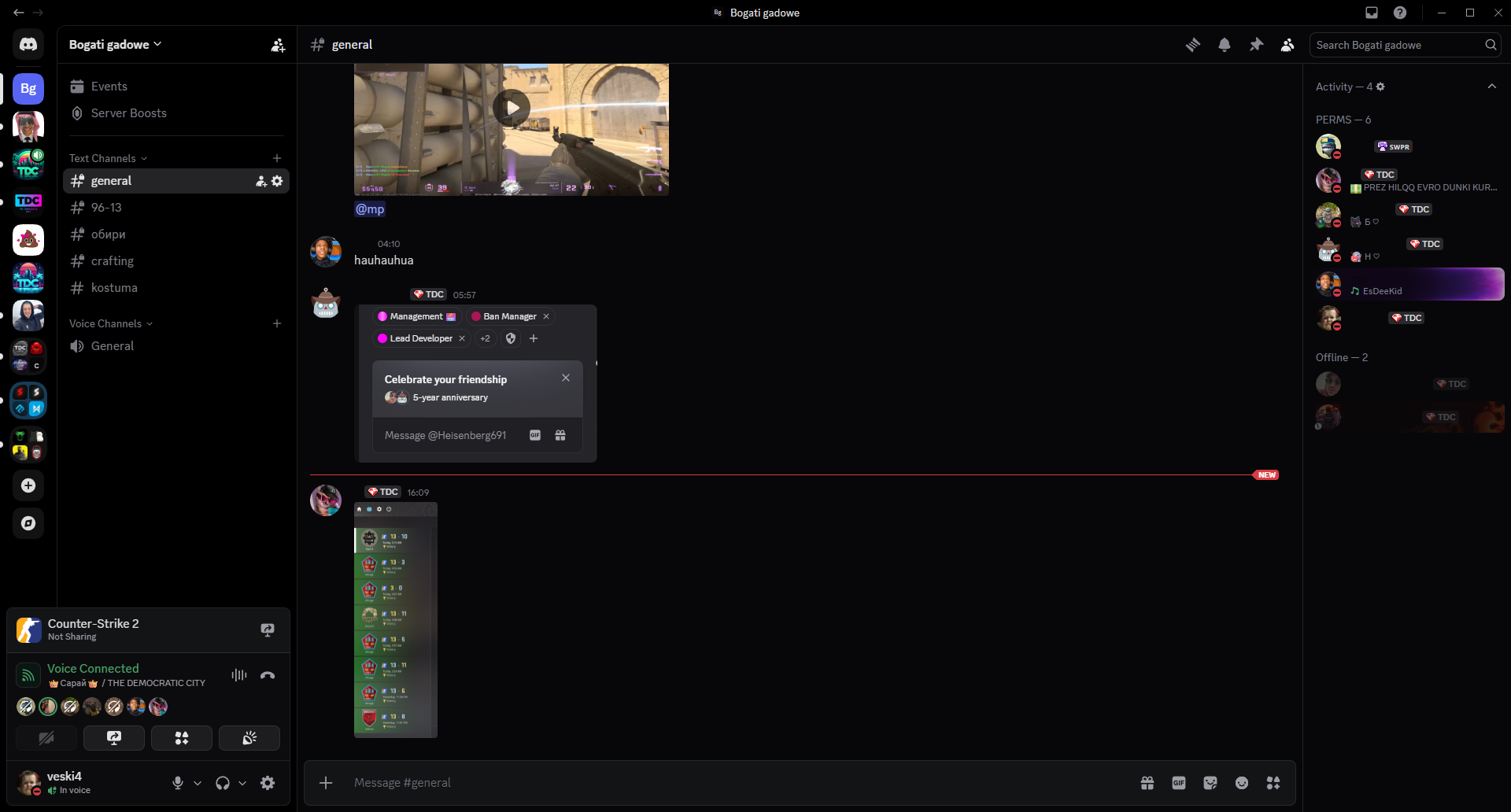Show pinned messages

(x=1256, y=45)
